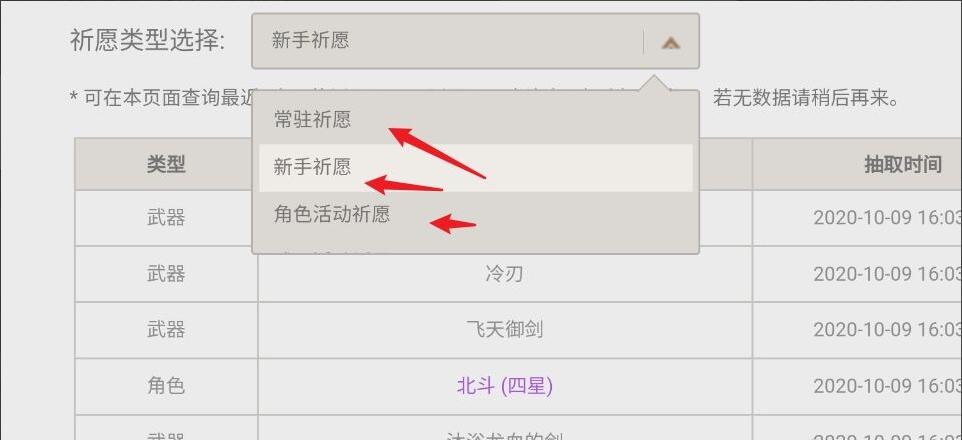Select the 飞天御剑 item name cell

click(x=504, y=330)
